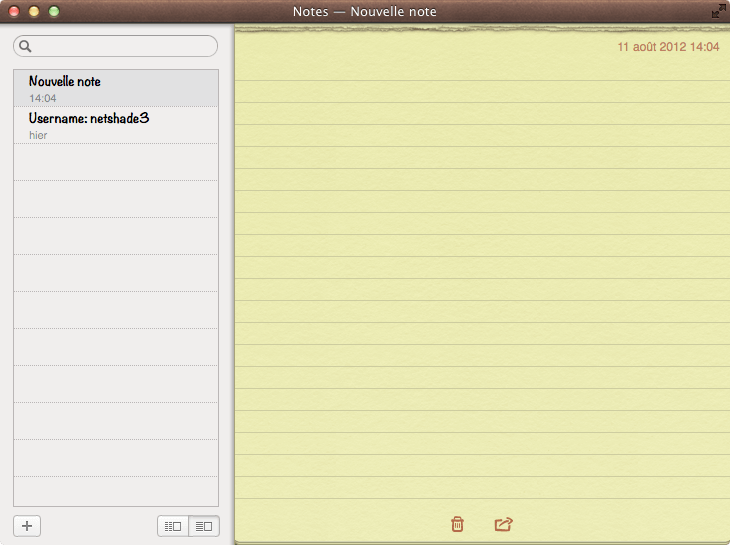Close the Notes window

(14, 11)
